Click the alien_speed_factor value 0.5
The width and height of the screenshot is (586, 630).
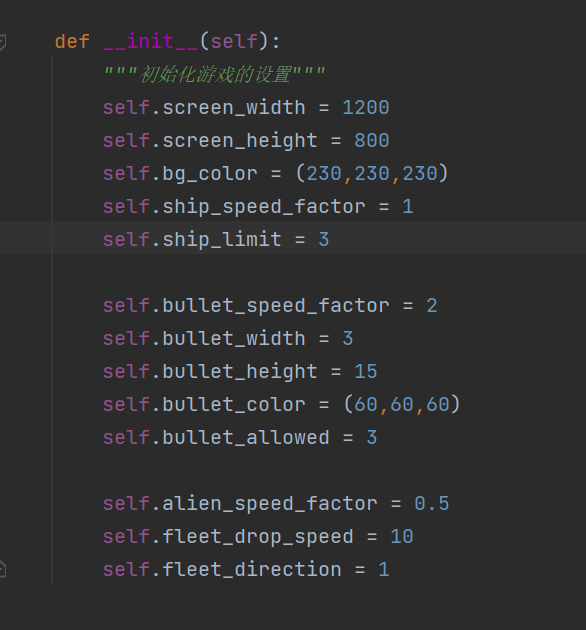[x=432, y=503]
